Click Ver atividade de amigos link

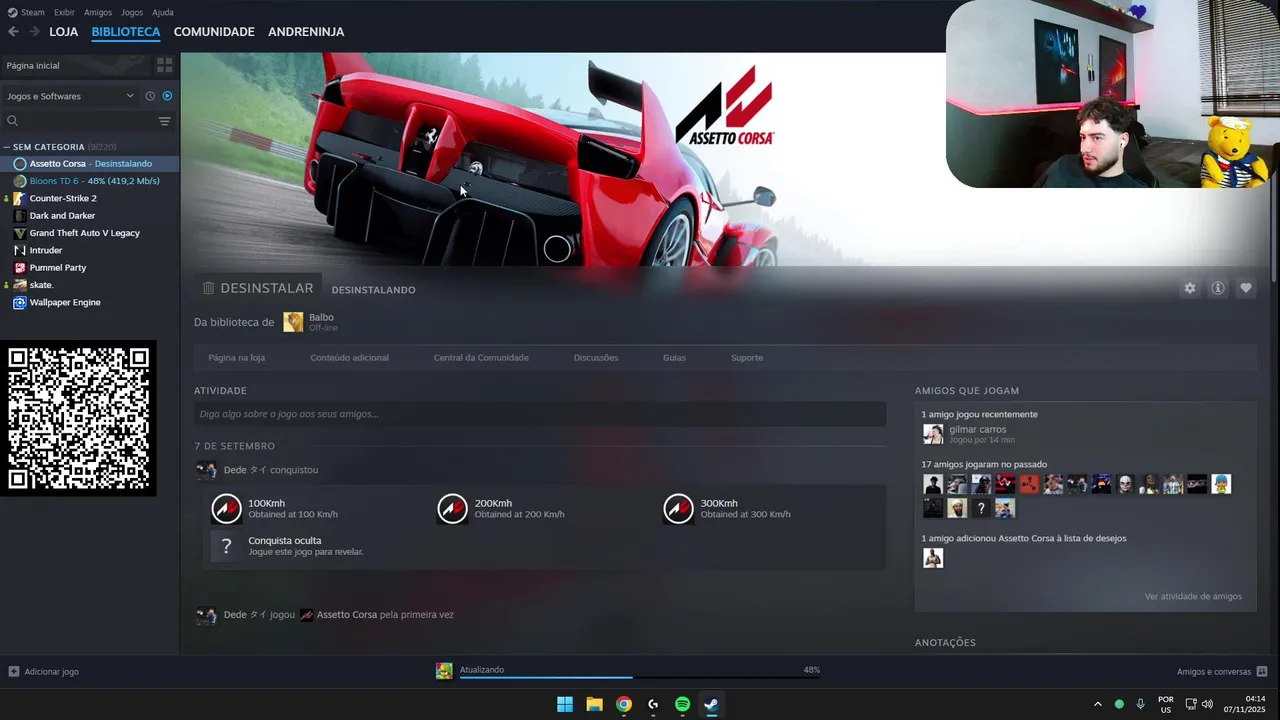(1193, 596)
